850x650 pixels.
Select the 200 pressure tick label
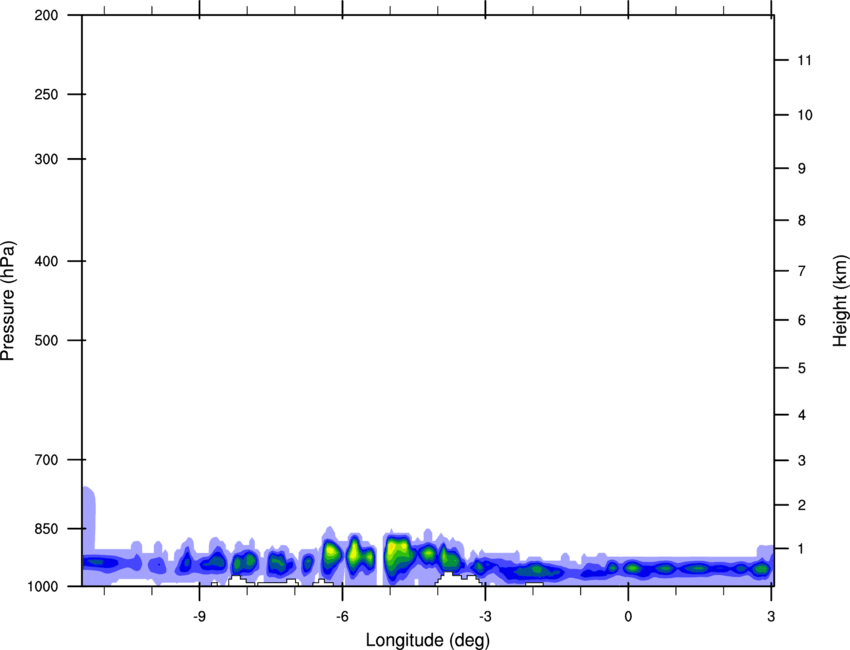[x=47, y=15]
